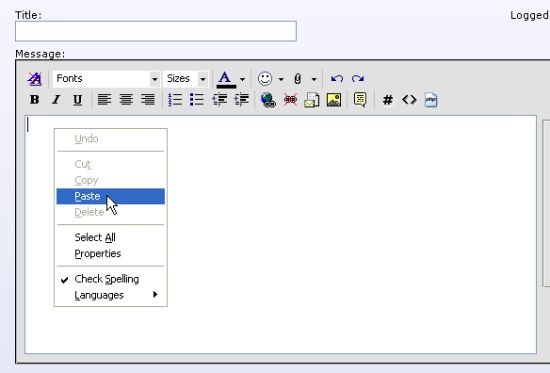Wrap HTML tags angle brackets icon

pyautogui.click(x=409, y=100)
